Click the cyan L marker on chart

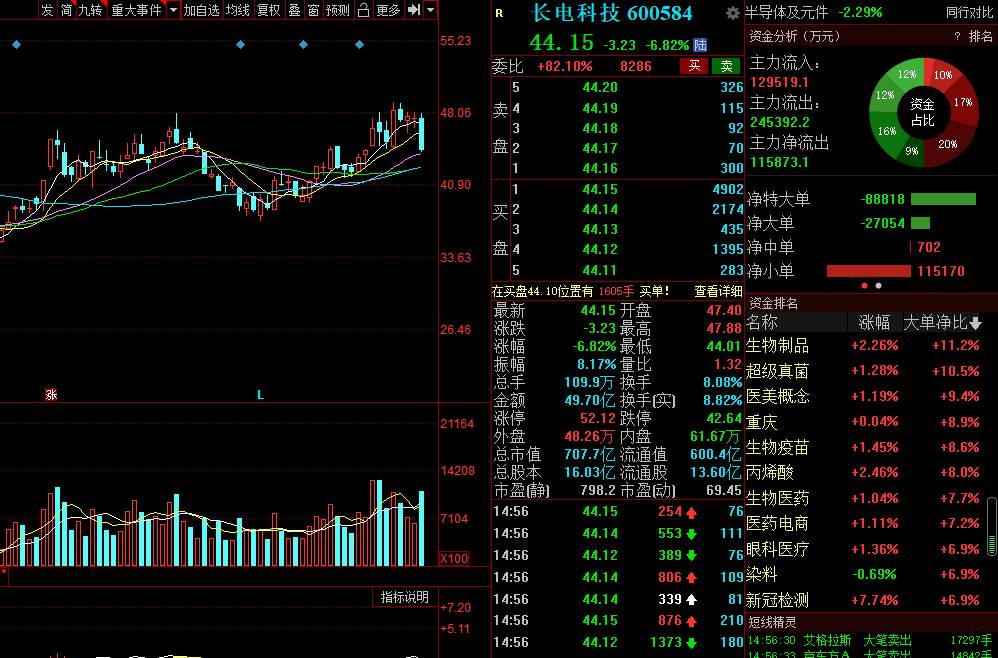pos(260,395)
